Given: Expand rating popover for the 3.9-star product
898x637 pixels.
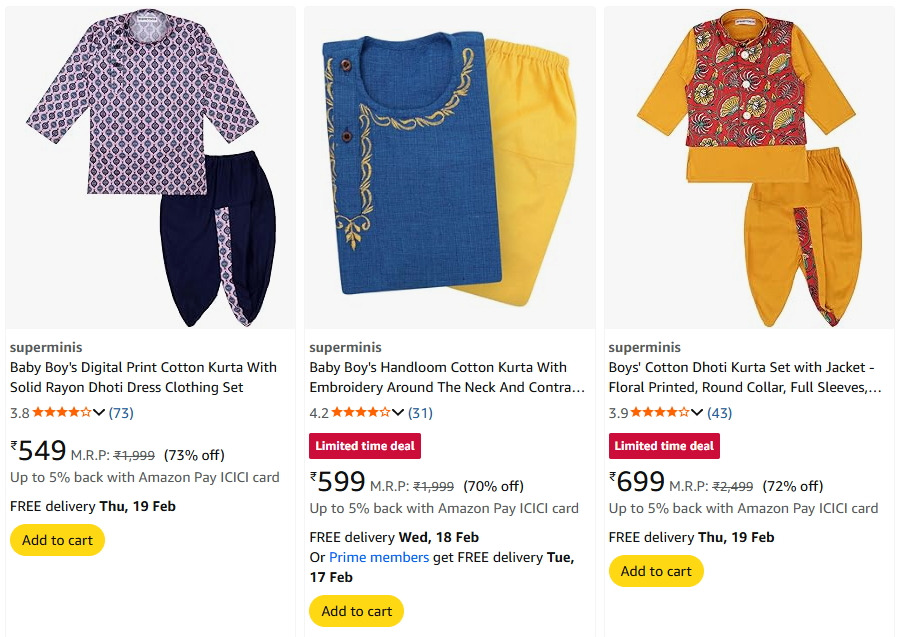Looking at the screenshot, I should click(697, 412).
